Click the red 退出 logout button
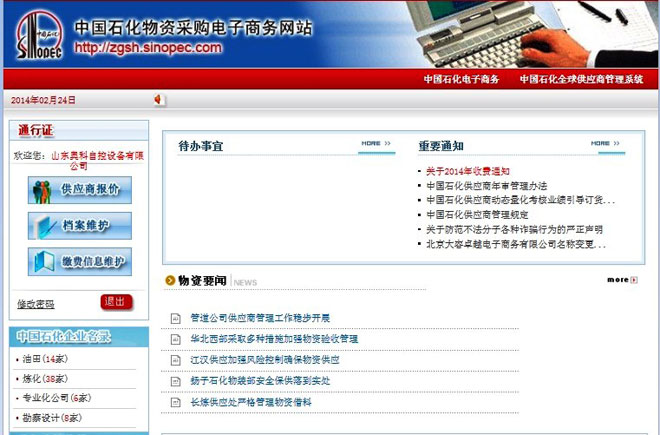Screen dimensions: 660x435 [116, 302]
